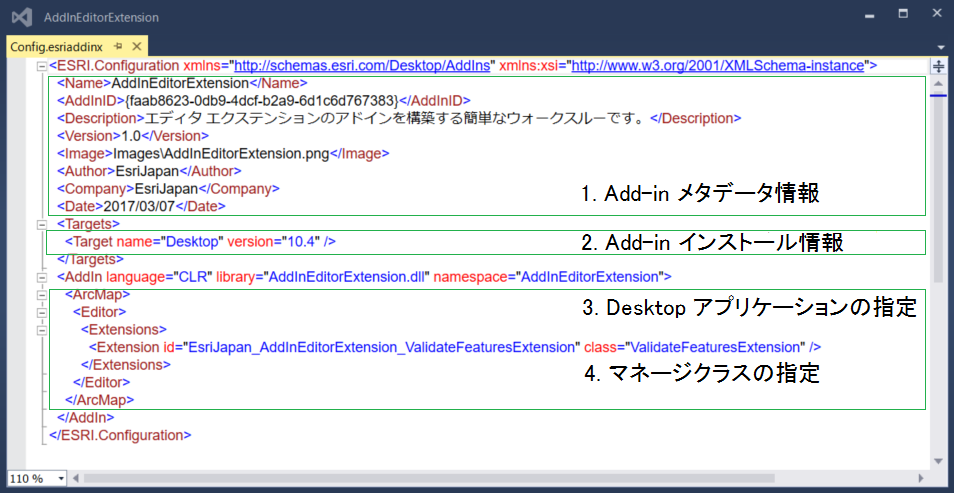Viewport: 954px width, 493px height.
Task: Click the namespace value "AddInEditorExtension"
Action: (x=590, y=278)
